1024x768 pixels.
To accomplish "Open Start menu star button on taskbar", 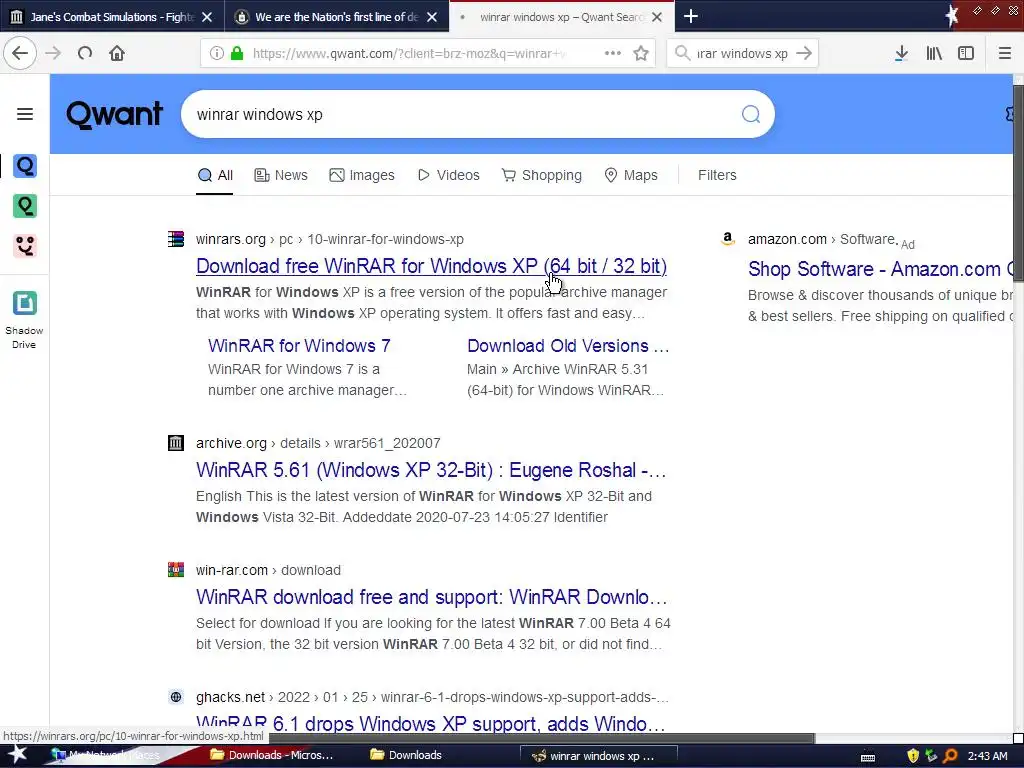I will point(18,756).
